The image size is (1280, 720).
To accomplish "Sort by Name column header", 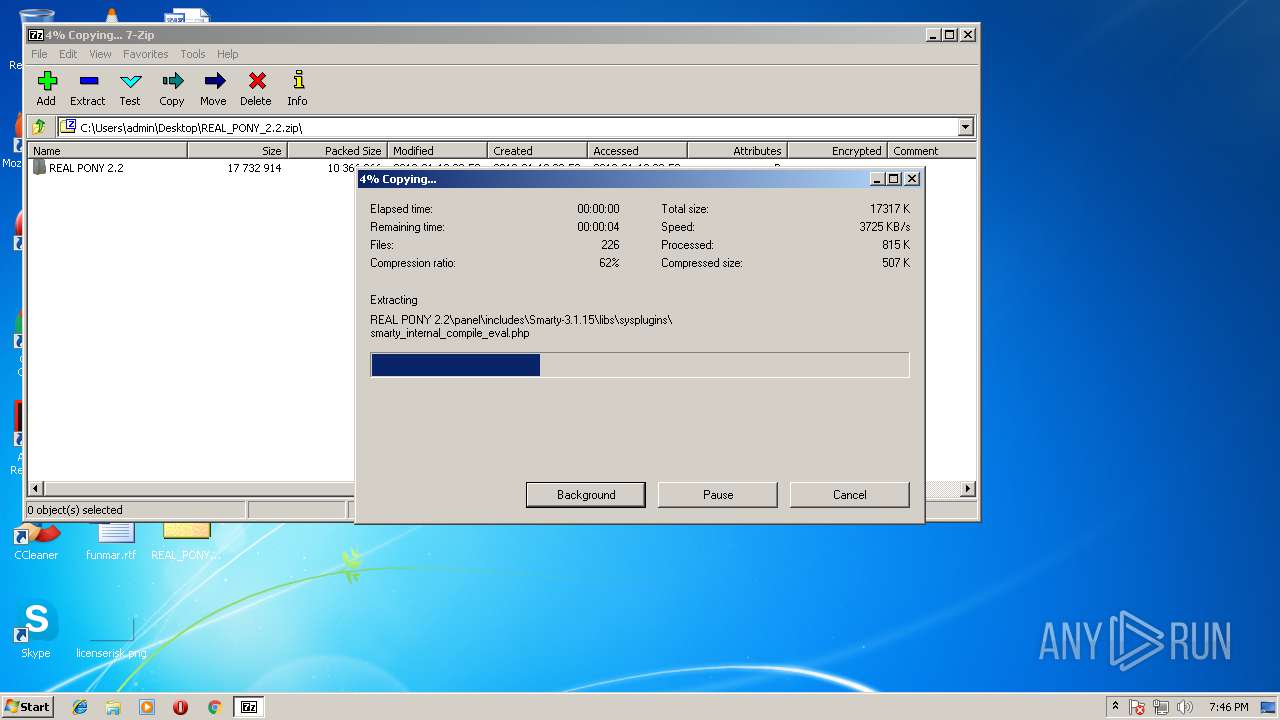I will [x=107, y=151].
